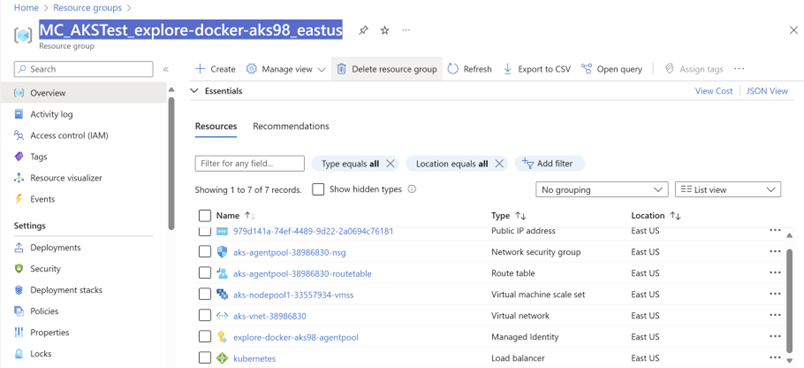Go to the Home breadcrumb

[x=26, y=8]
